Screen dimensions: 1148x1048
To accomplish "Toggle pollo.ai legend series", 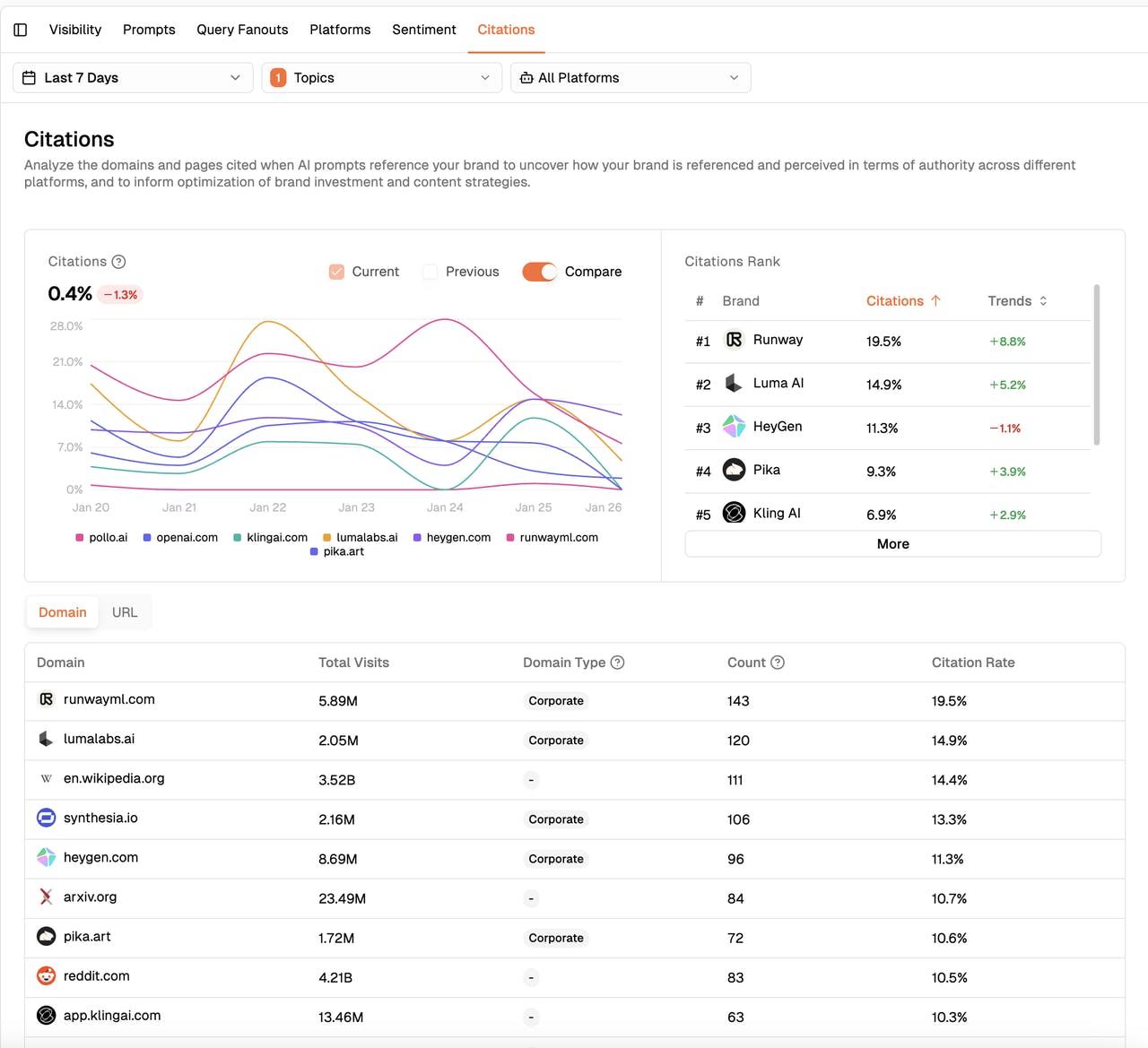I will coord(101,538).
